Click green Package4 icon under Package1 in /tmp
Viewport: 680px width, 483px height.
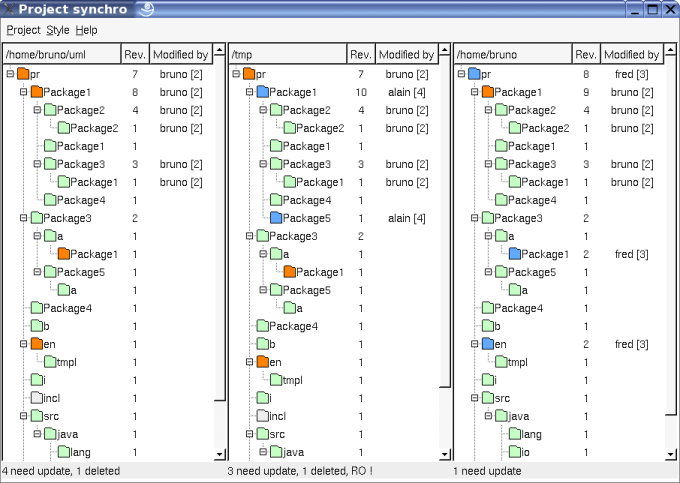pos(276,200)
